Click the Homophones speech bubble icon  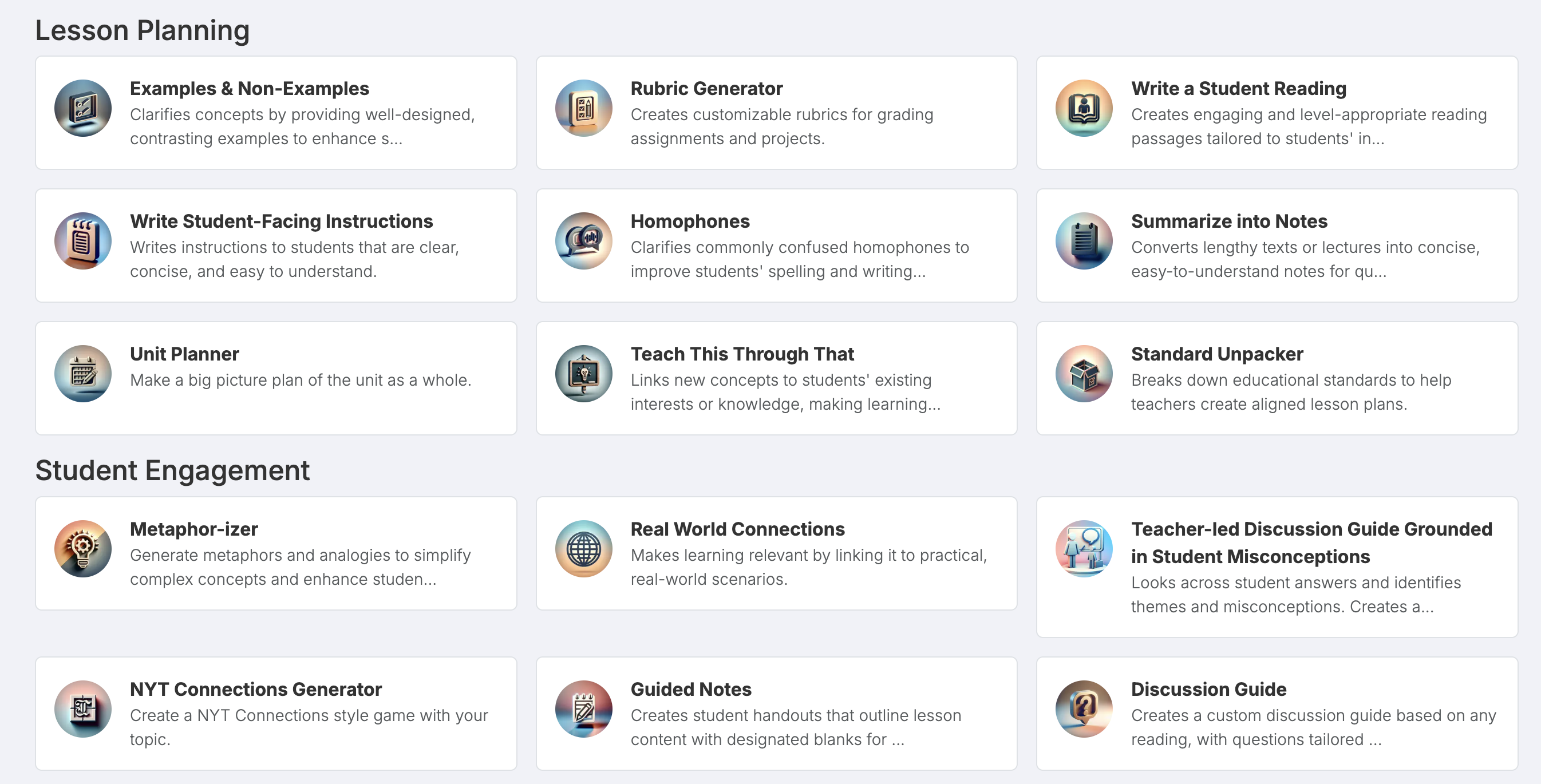click(x=583, y=241)
